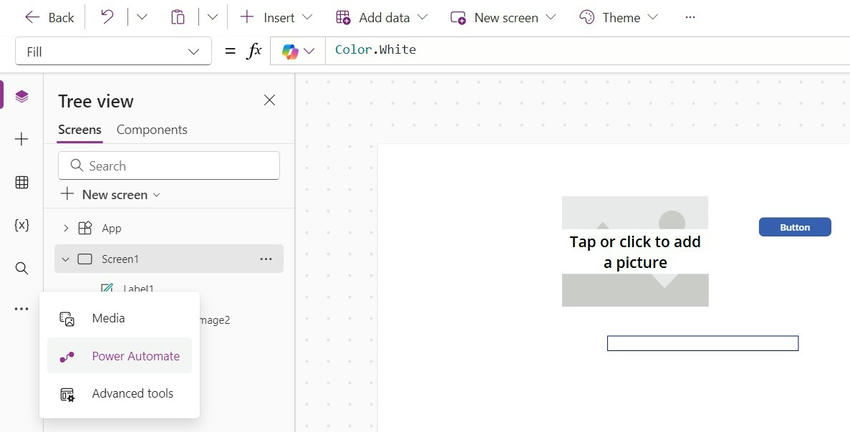
Task: Click the Search magnifier sidebar icon
Action: [x=22, y=268]
